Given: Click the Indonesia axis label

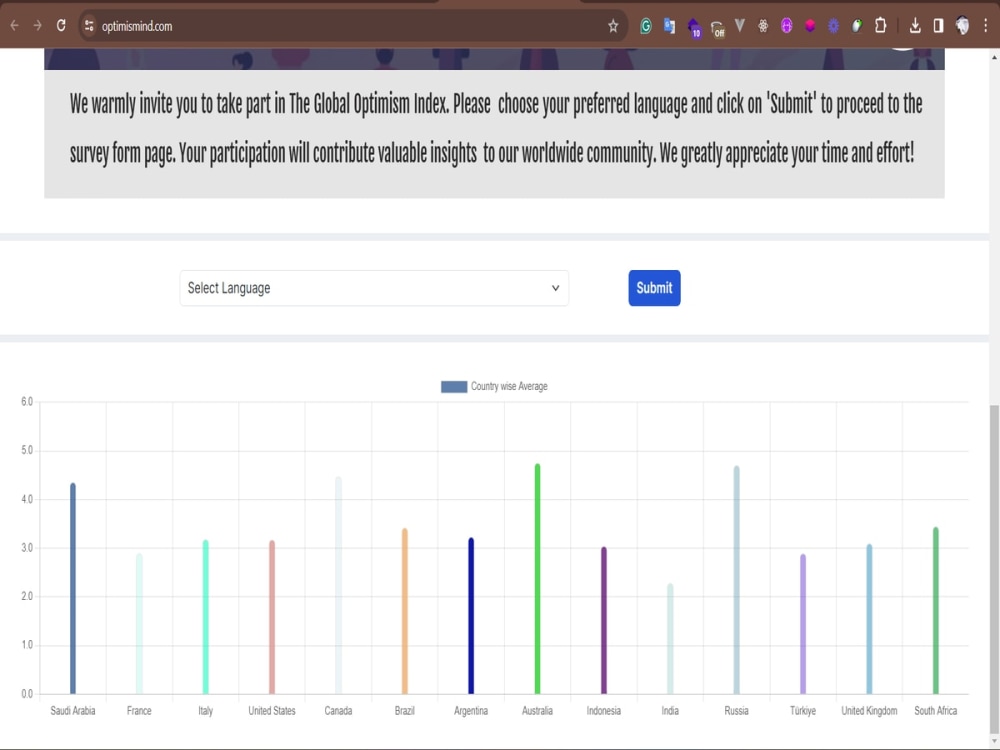Looking at the screenshot, I should [603, 710].
